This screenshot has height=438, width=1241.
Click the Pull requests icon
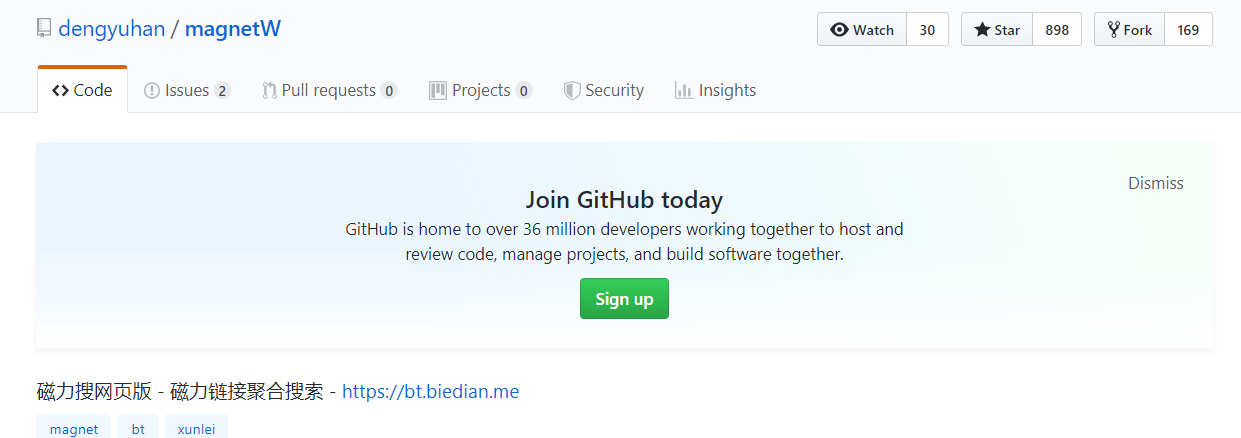269,91
